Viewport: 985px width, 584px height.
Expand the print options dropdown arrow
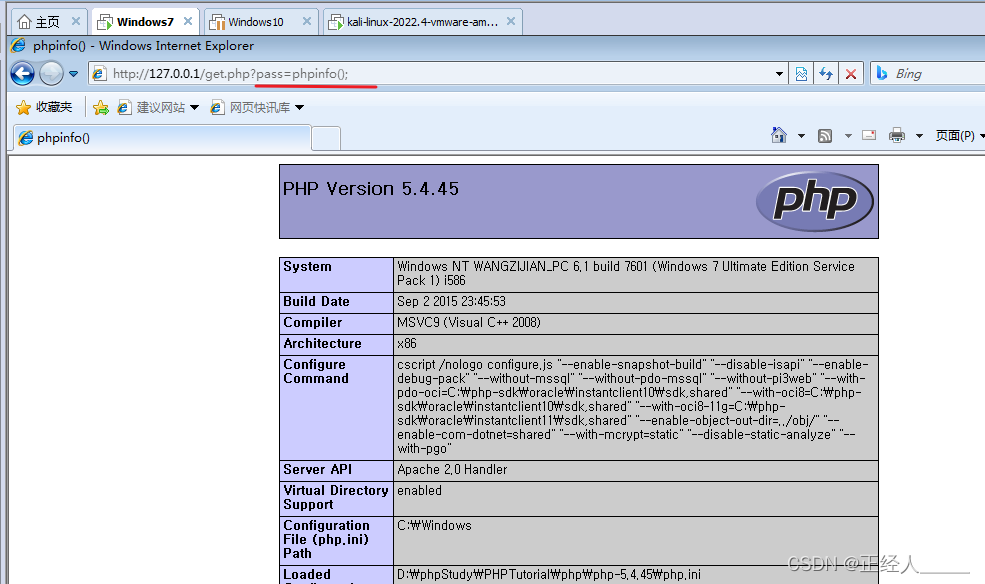pos(919,136)
